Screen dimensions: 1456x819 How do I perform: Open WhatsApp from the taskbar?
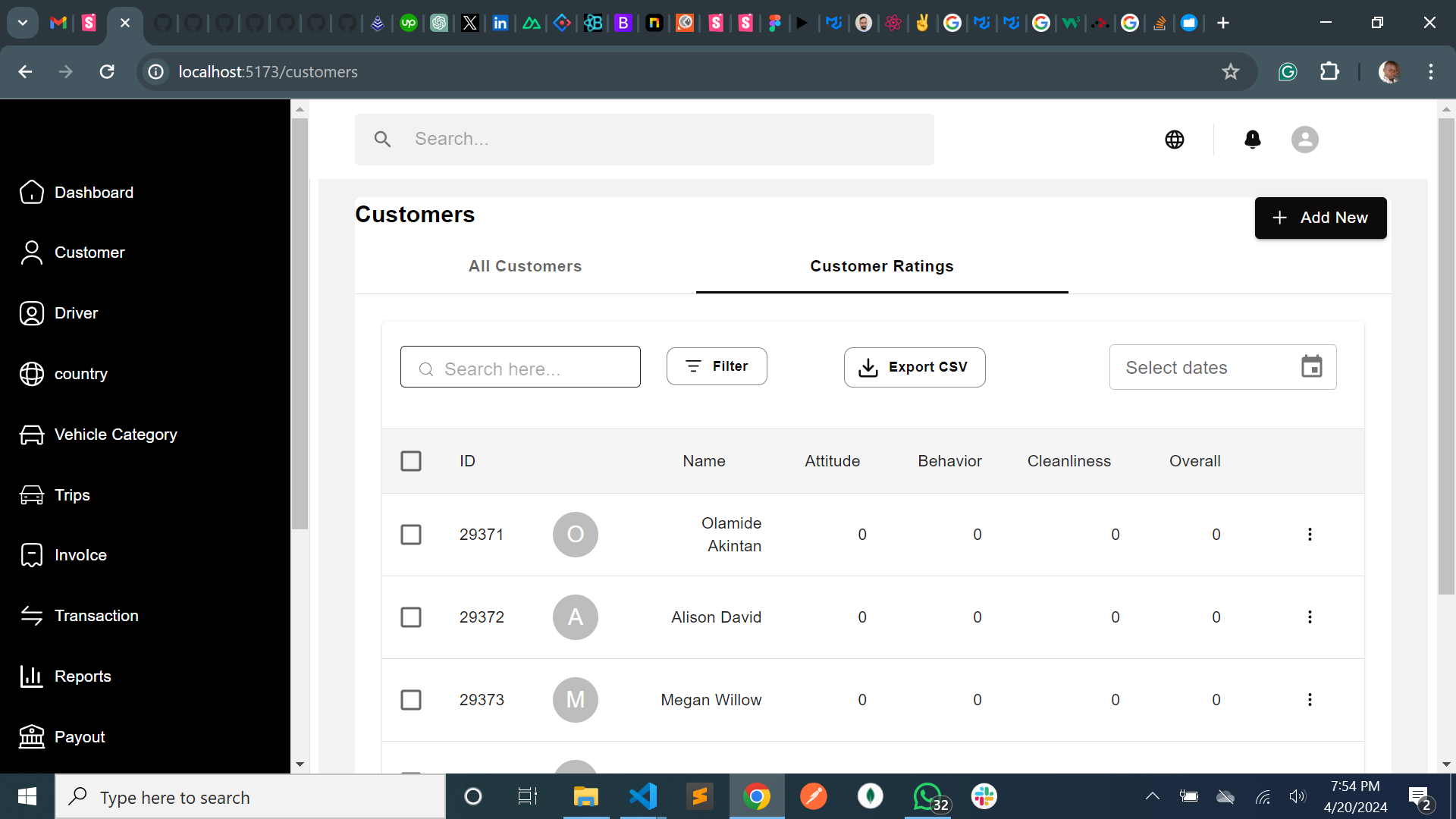(928, 796)
